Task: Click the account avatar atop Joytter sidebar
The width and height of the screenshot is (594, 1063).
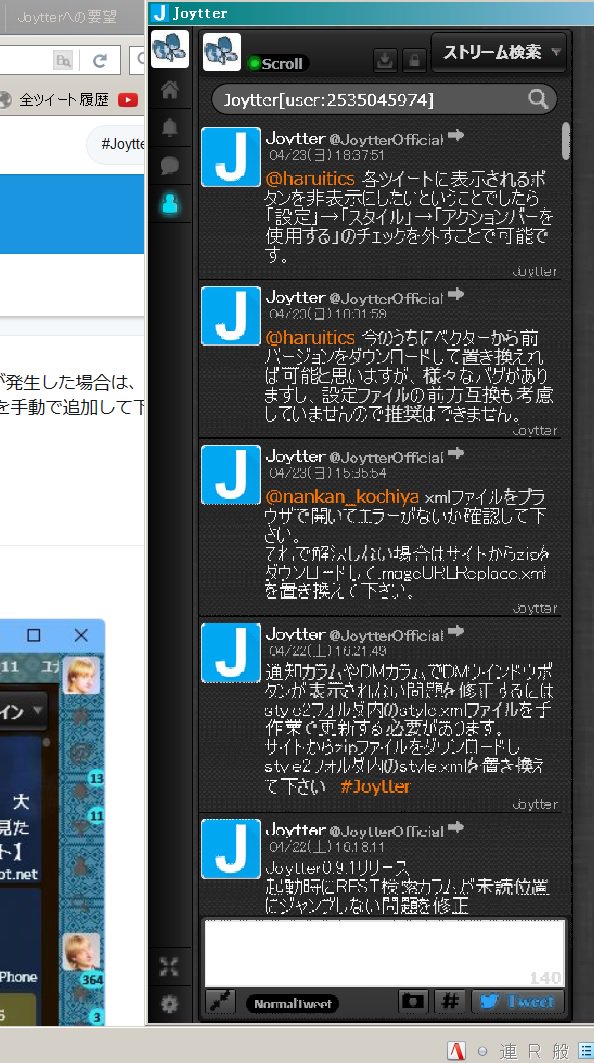Action: click(x=170, y=49)
